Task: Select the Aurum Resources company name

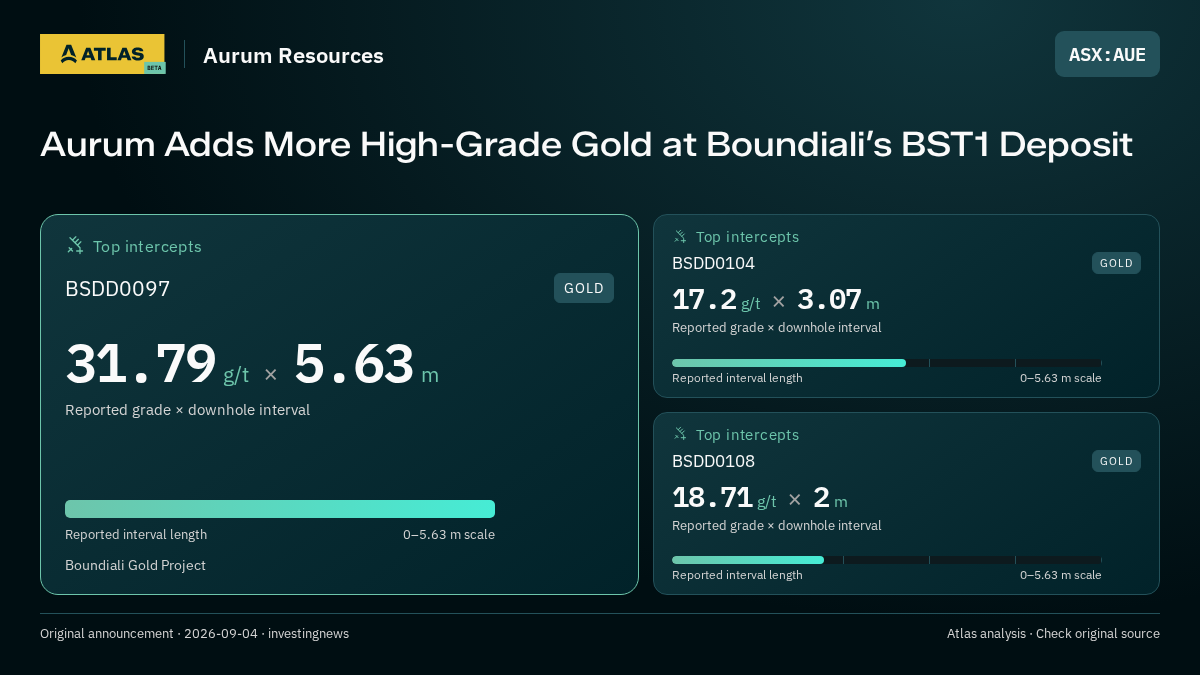Action: pos(293,56)
